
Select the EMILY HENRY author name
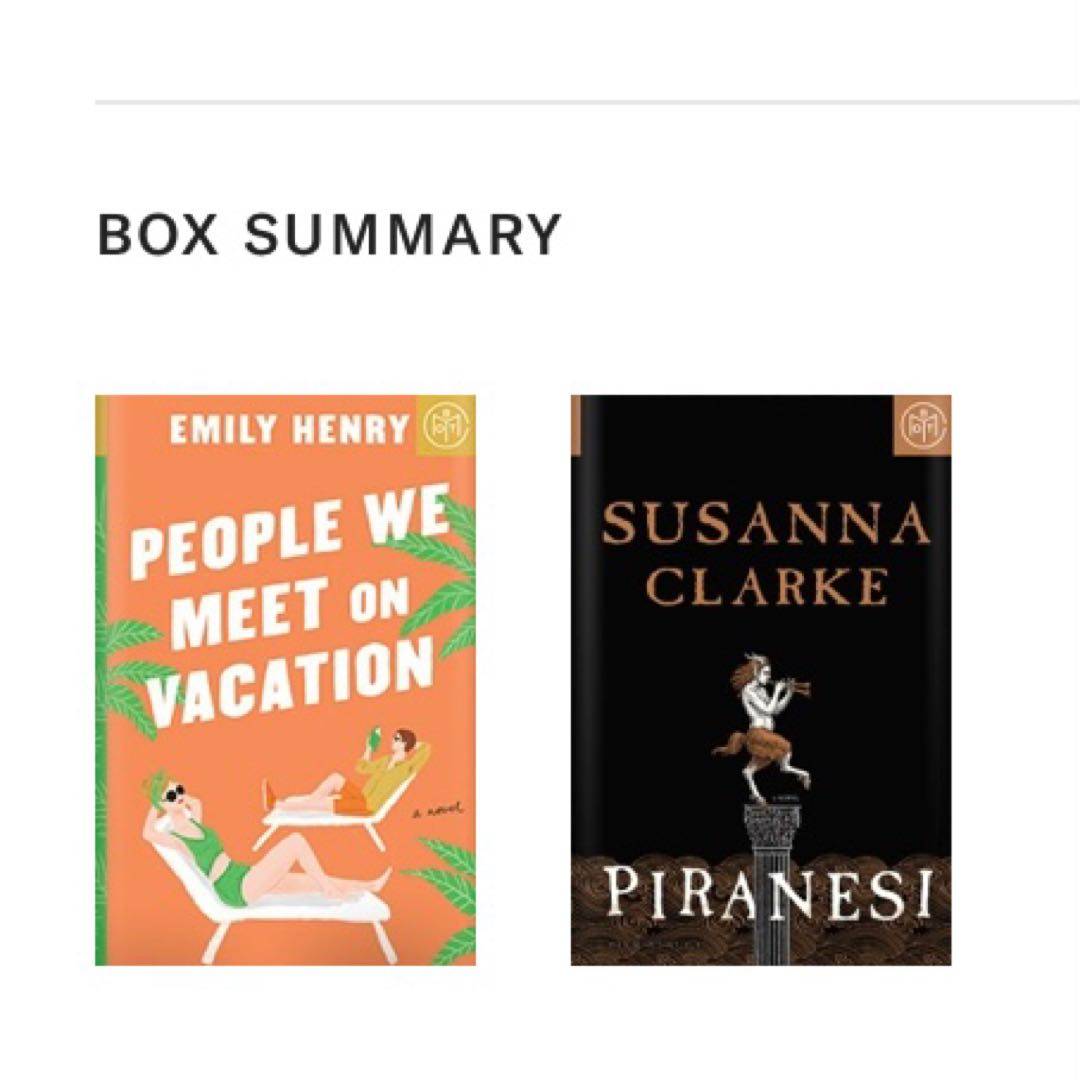[290, 430]
